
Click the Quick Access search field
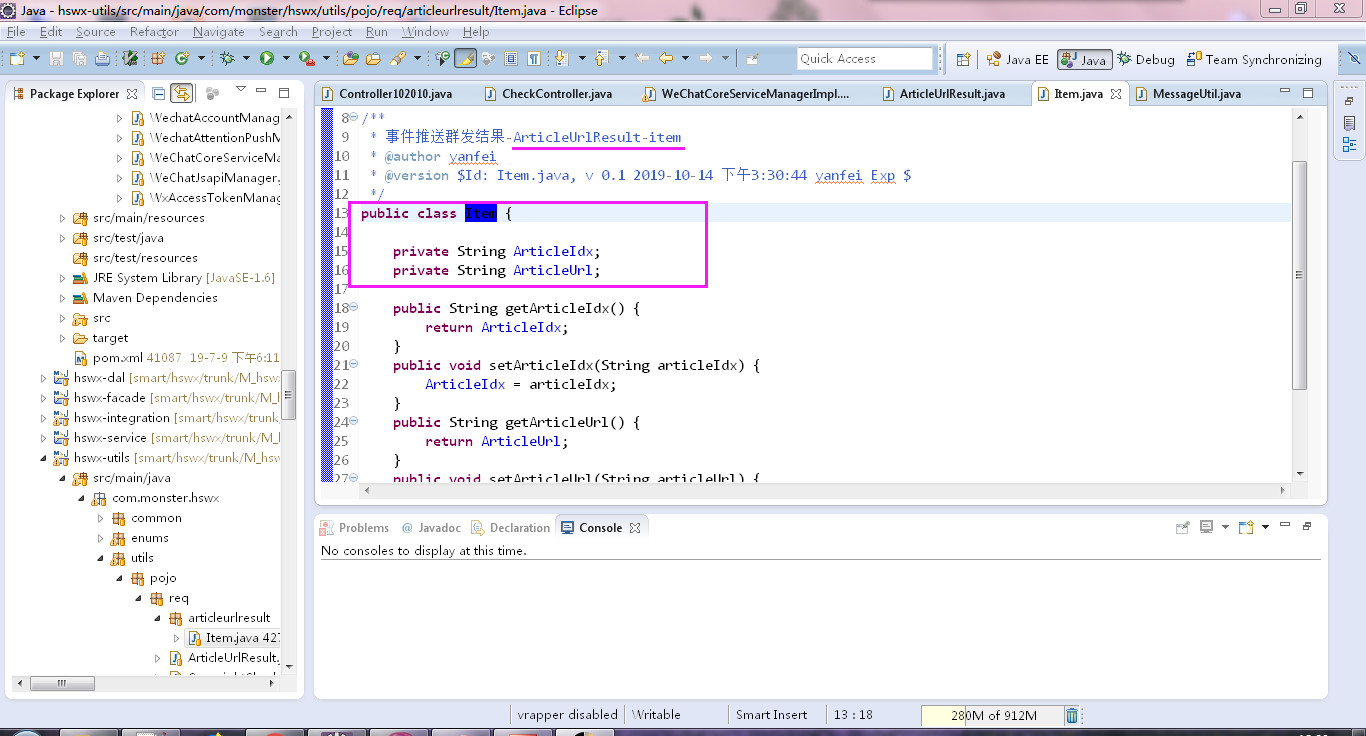pyautogui.click(x=865, y=59)
